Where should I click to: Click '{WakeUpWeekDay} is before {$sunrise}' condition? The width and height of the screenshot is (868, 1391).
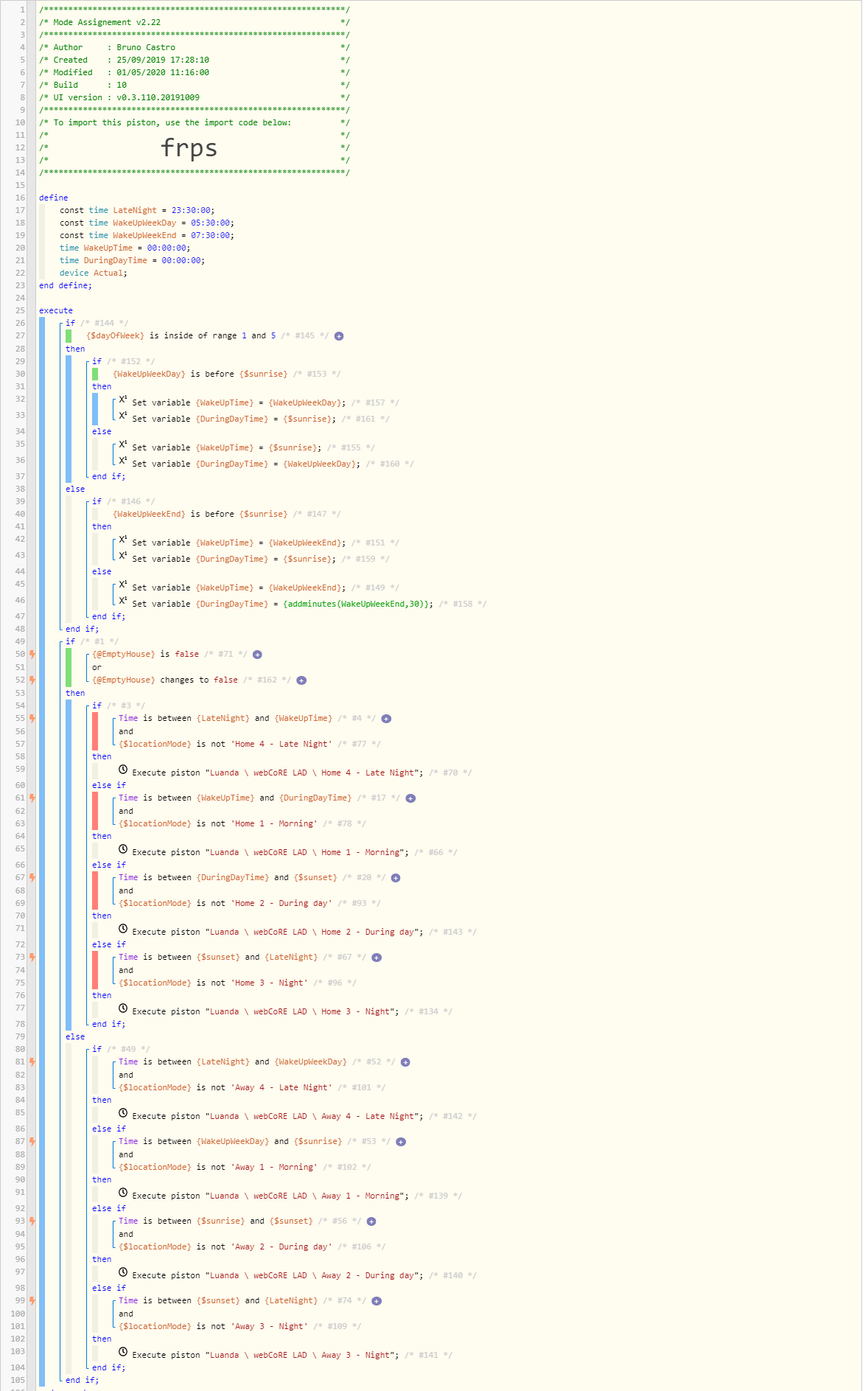(x=200, y=374)
